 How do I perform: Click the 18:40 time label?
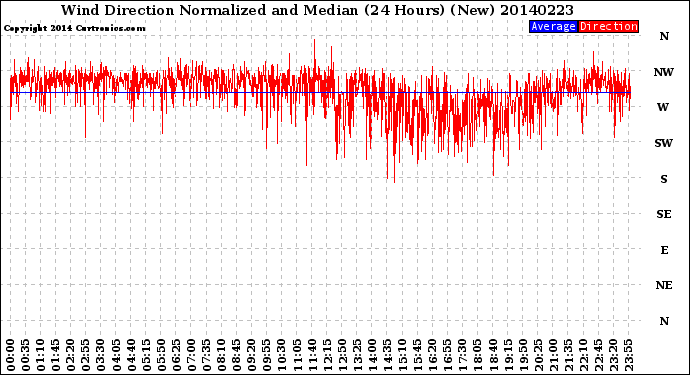[493, 355]
